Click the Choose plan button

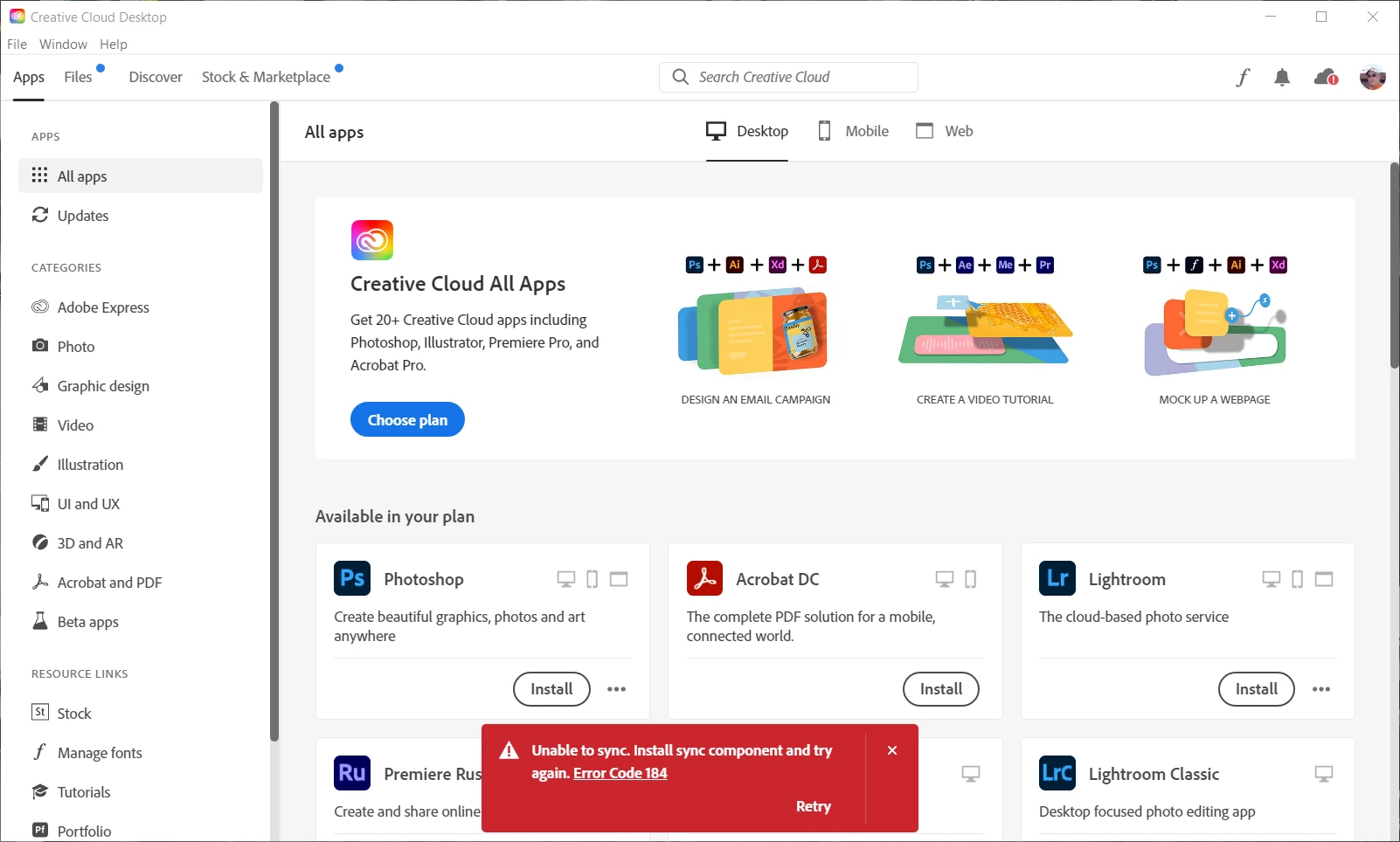[x=407, y=419]
